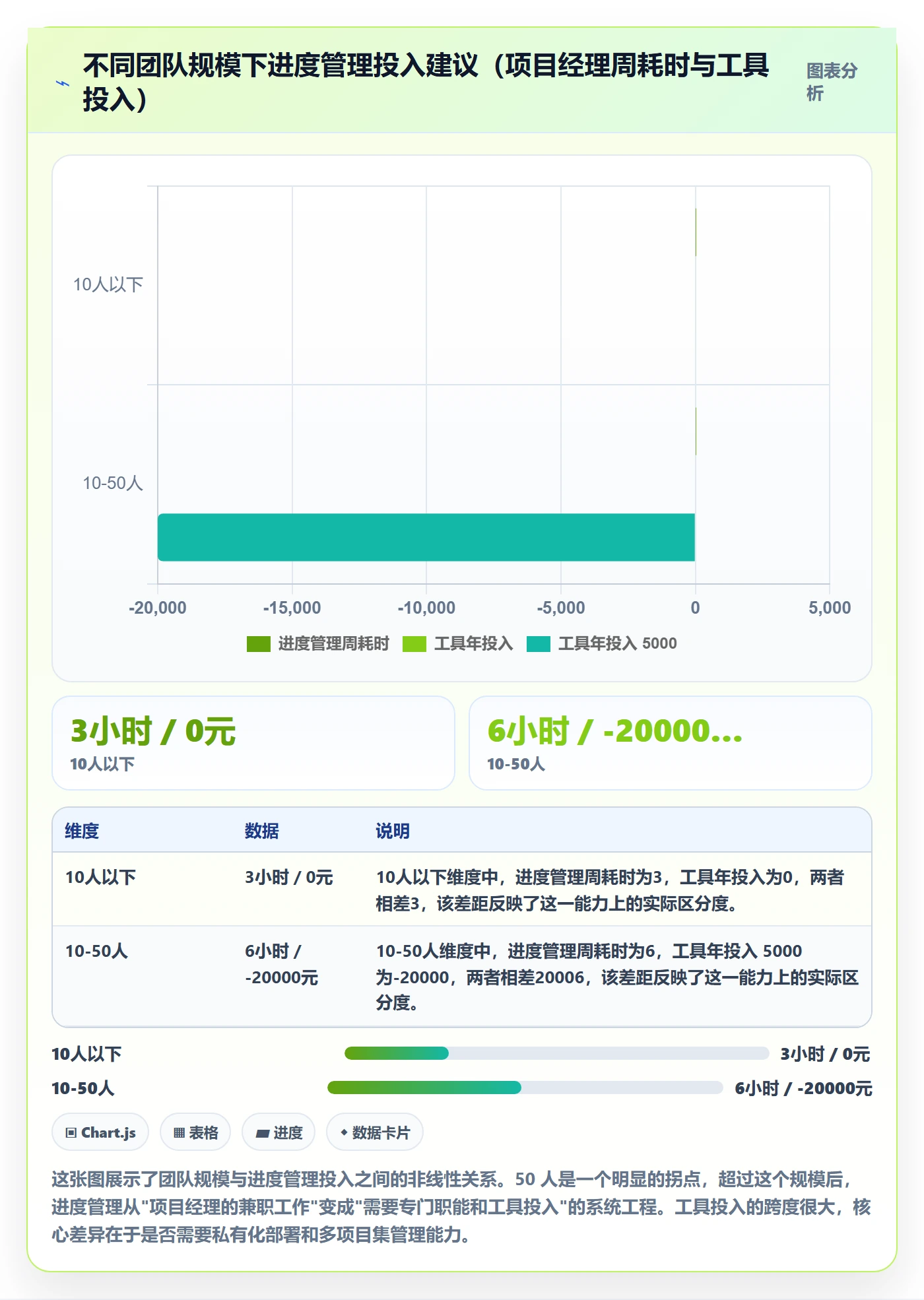The width and height of the screenshot is (924, 1300).
Task: Click the teal bar for 10-50人
Action: point(426,537)
